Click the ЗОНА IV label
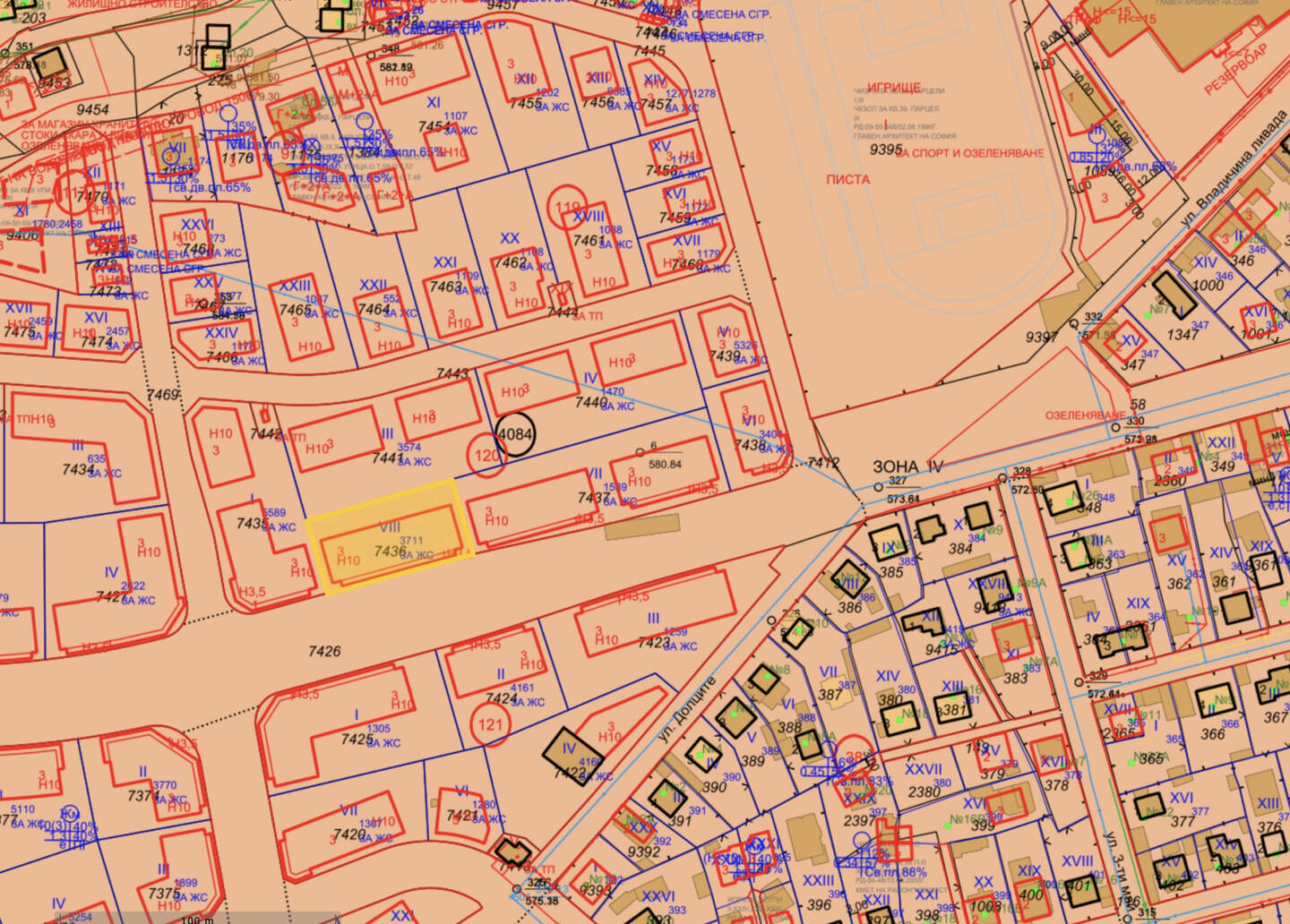 point(908,466)
